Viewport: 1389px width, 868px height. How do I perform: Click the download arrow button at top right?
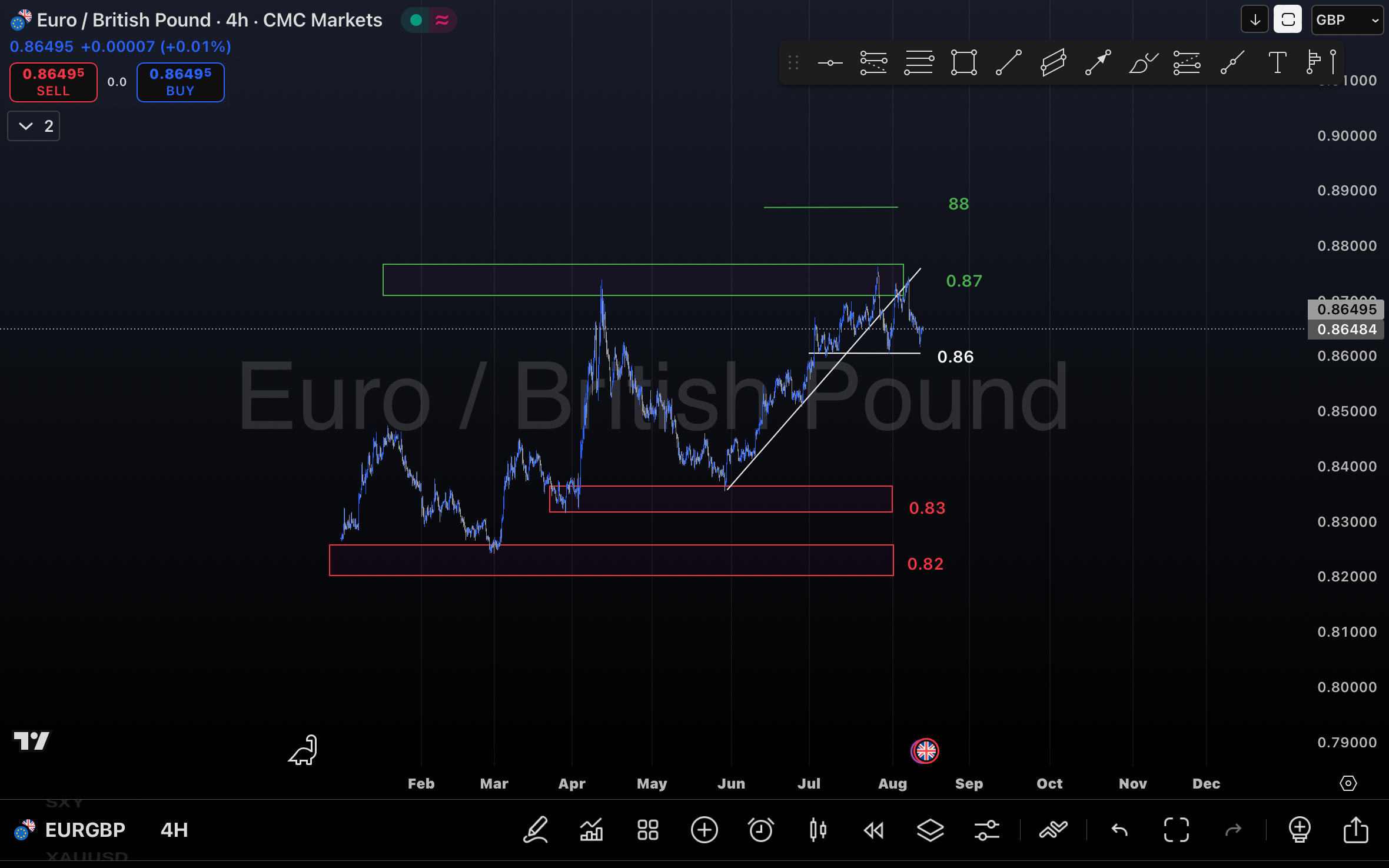(1255, 20)
